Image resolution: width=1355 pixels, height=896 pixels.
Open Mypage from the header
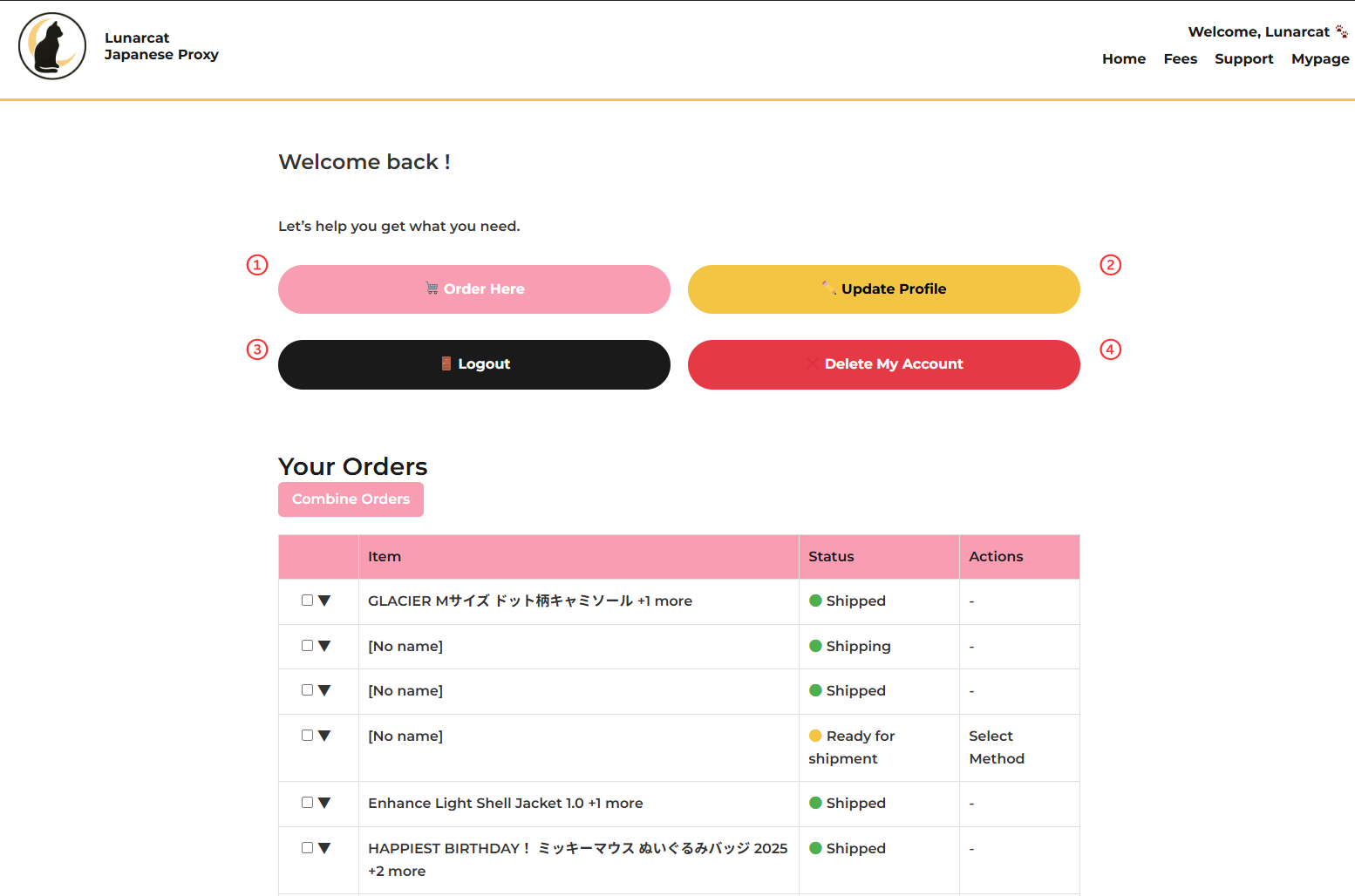click(1319, 58)
